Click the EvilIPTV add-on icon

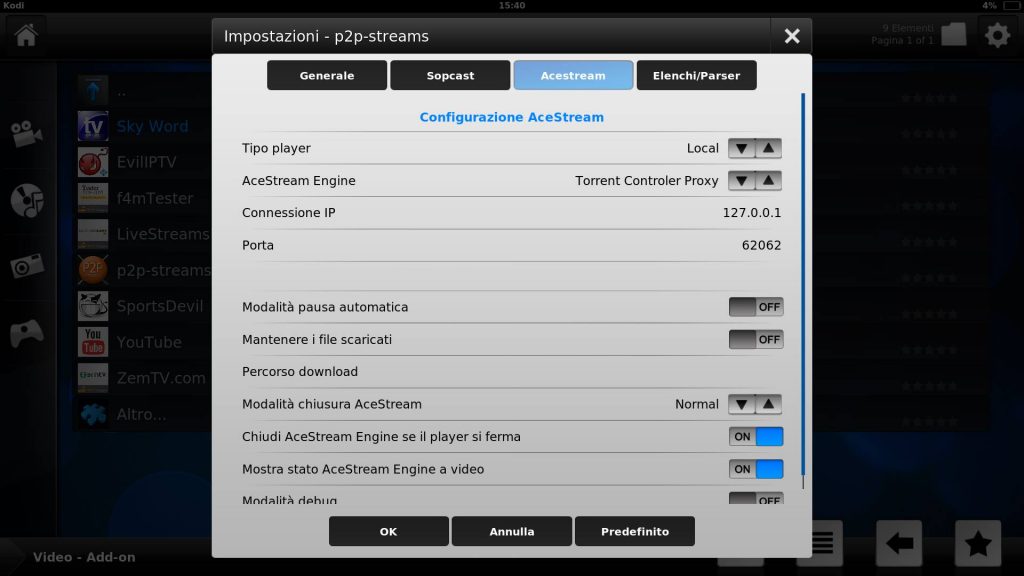(93, 162)
